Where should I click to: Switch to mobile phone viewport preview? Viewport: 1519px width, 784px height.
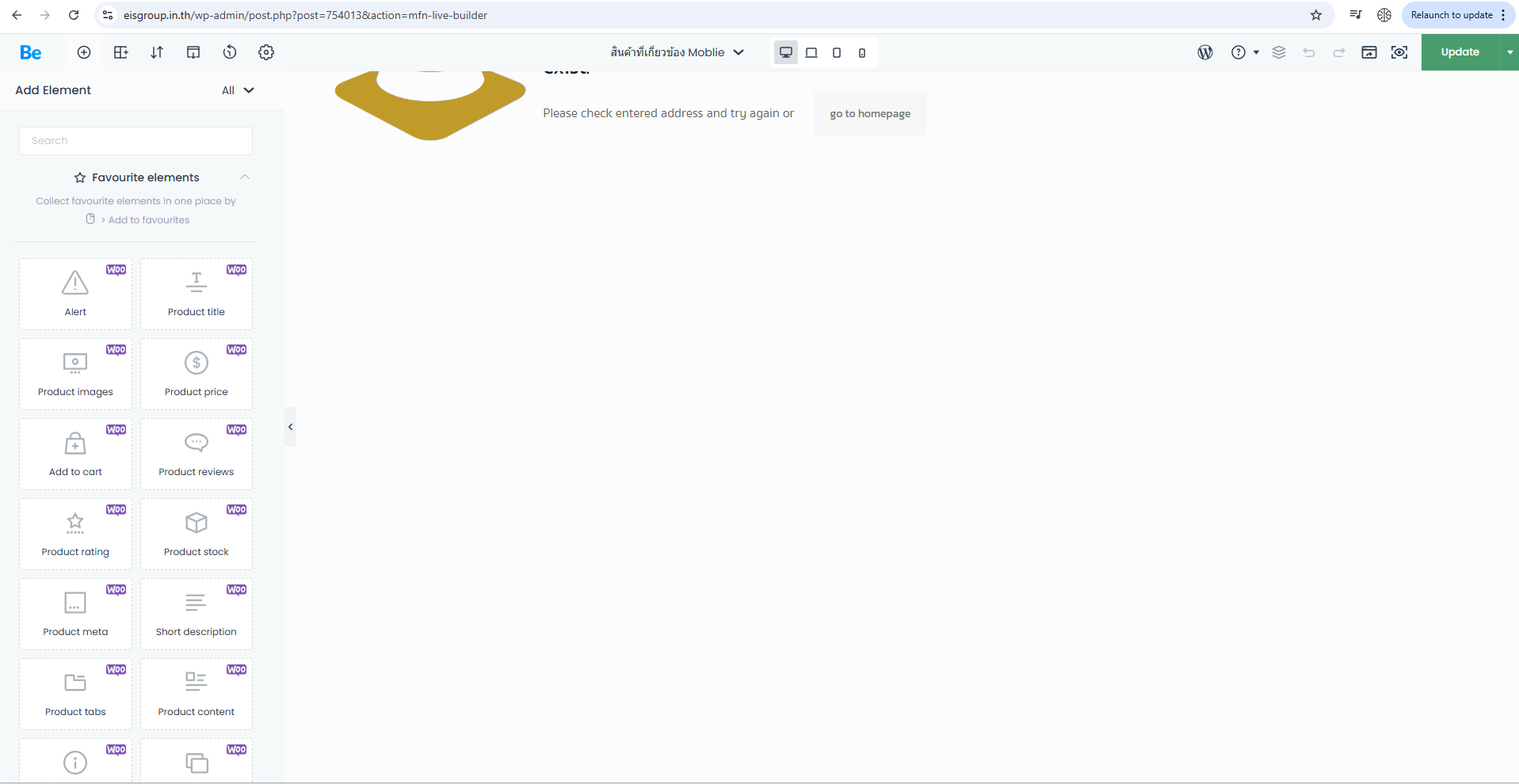(x=862, y=52)
